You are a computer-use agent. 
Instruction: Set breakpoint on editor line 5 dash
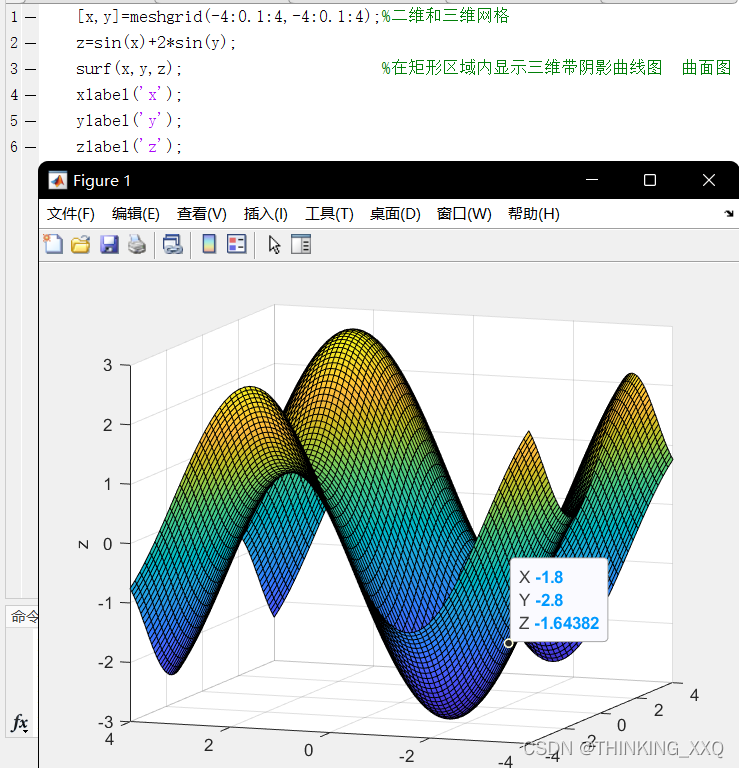[30, 121]
